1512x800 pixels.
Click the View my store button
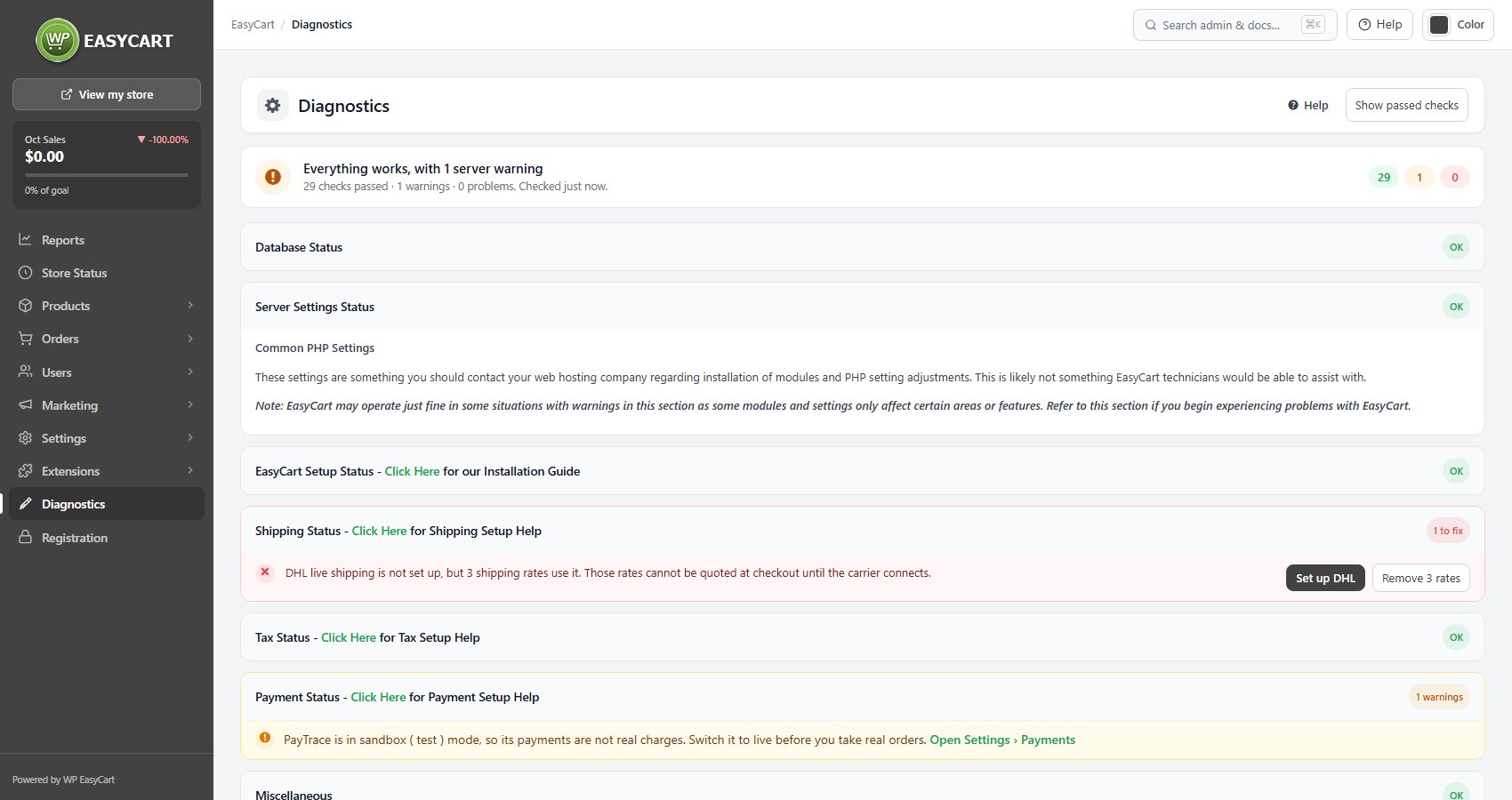pos(107,94)
